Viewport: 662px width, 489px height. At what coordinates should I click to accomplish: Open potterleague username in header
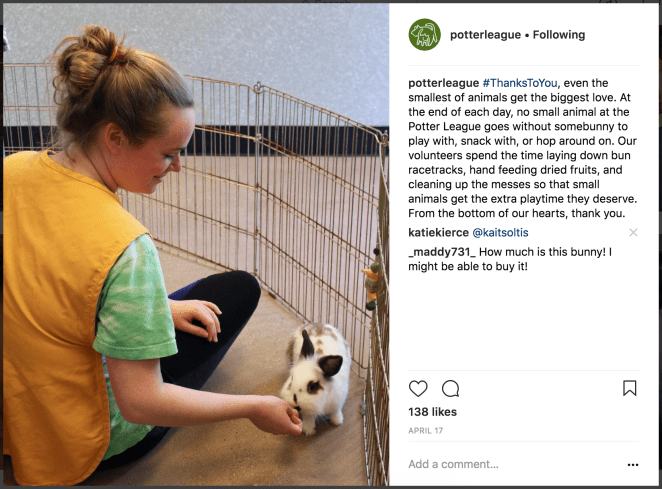point(485,35)
